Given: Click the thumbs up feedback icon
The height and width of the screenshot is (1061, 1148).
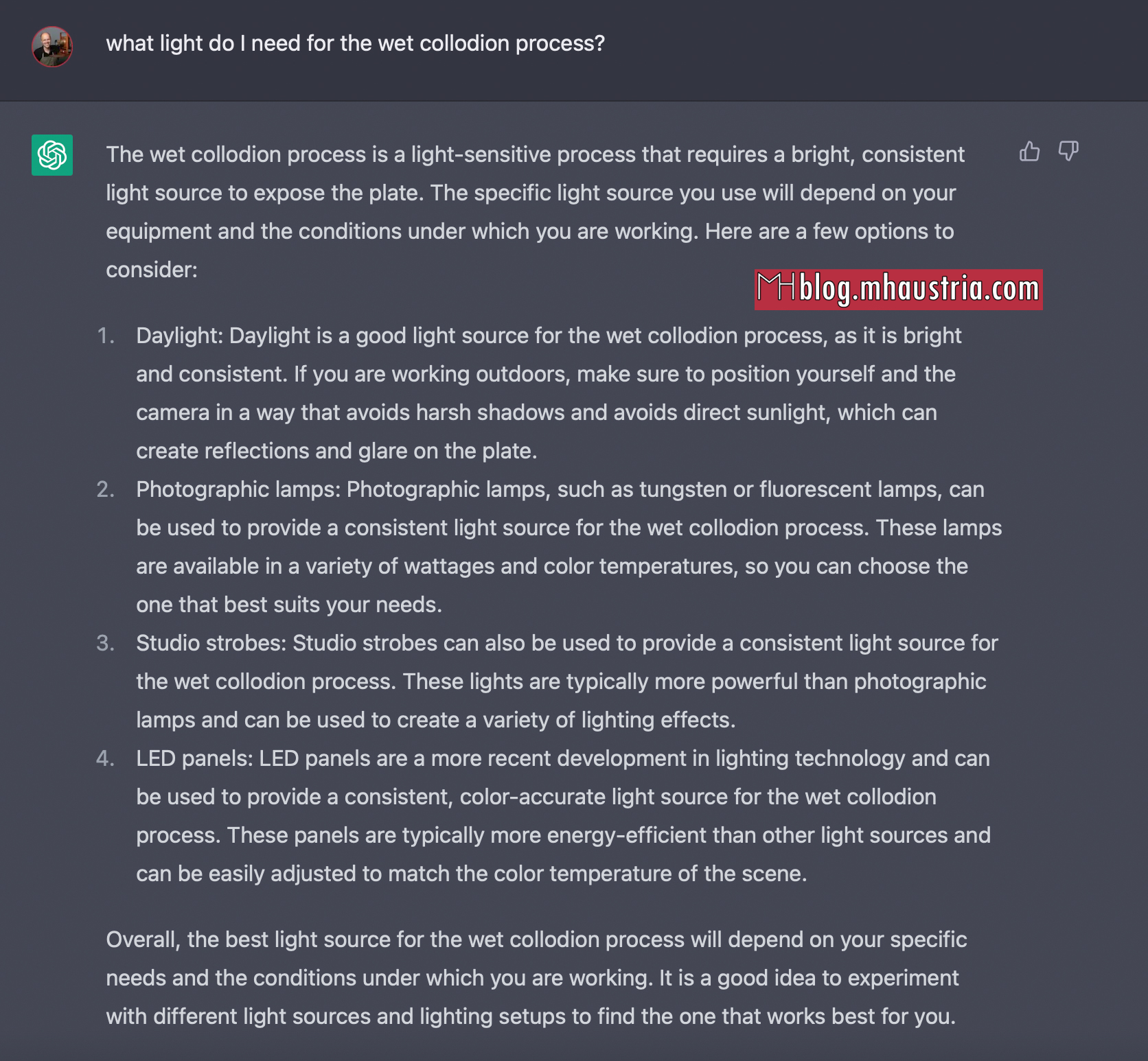Looking at the screenshot, I should click(x=1029, y=151).
